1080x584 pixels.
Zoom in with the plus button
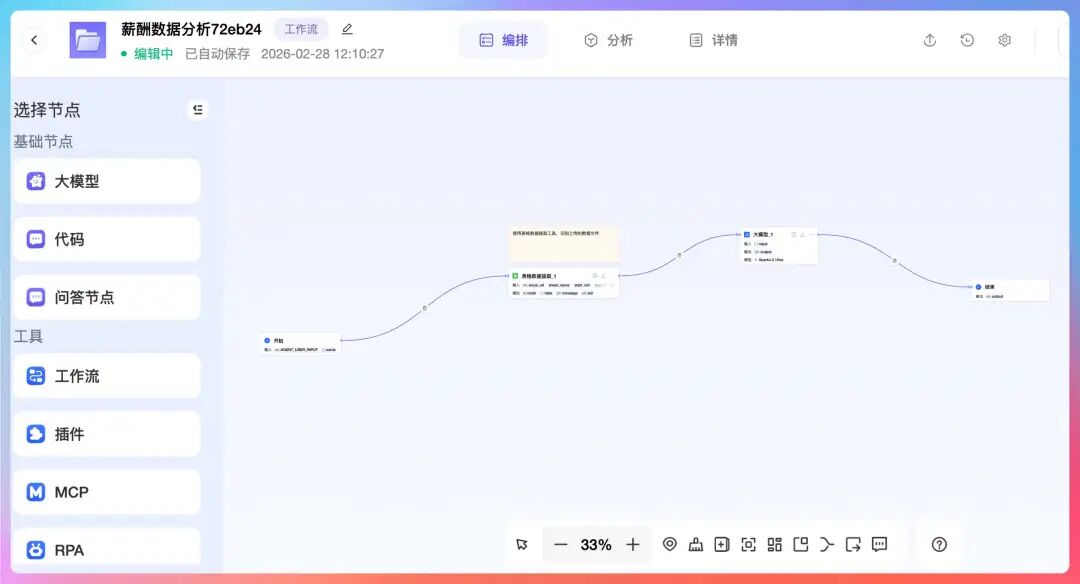coord(632,544)
